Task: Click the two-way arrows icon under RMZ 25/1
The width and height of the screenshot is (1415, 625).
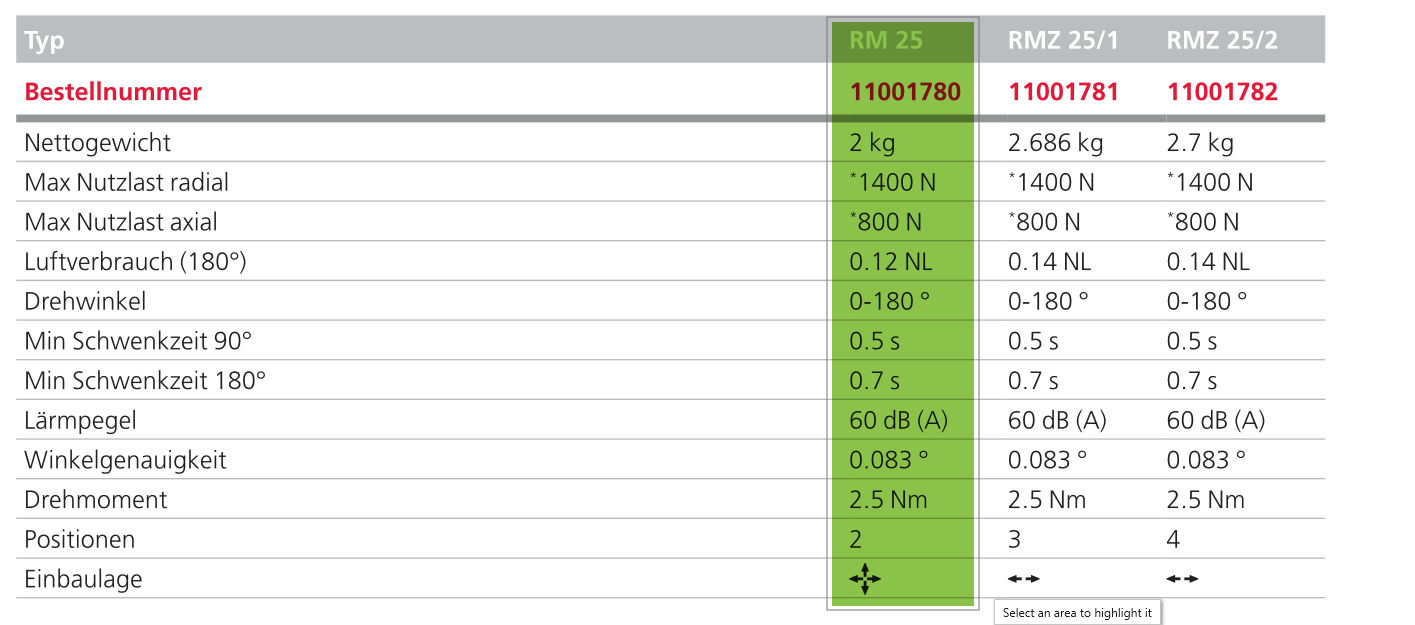Action: pos(1024,578)
